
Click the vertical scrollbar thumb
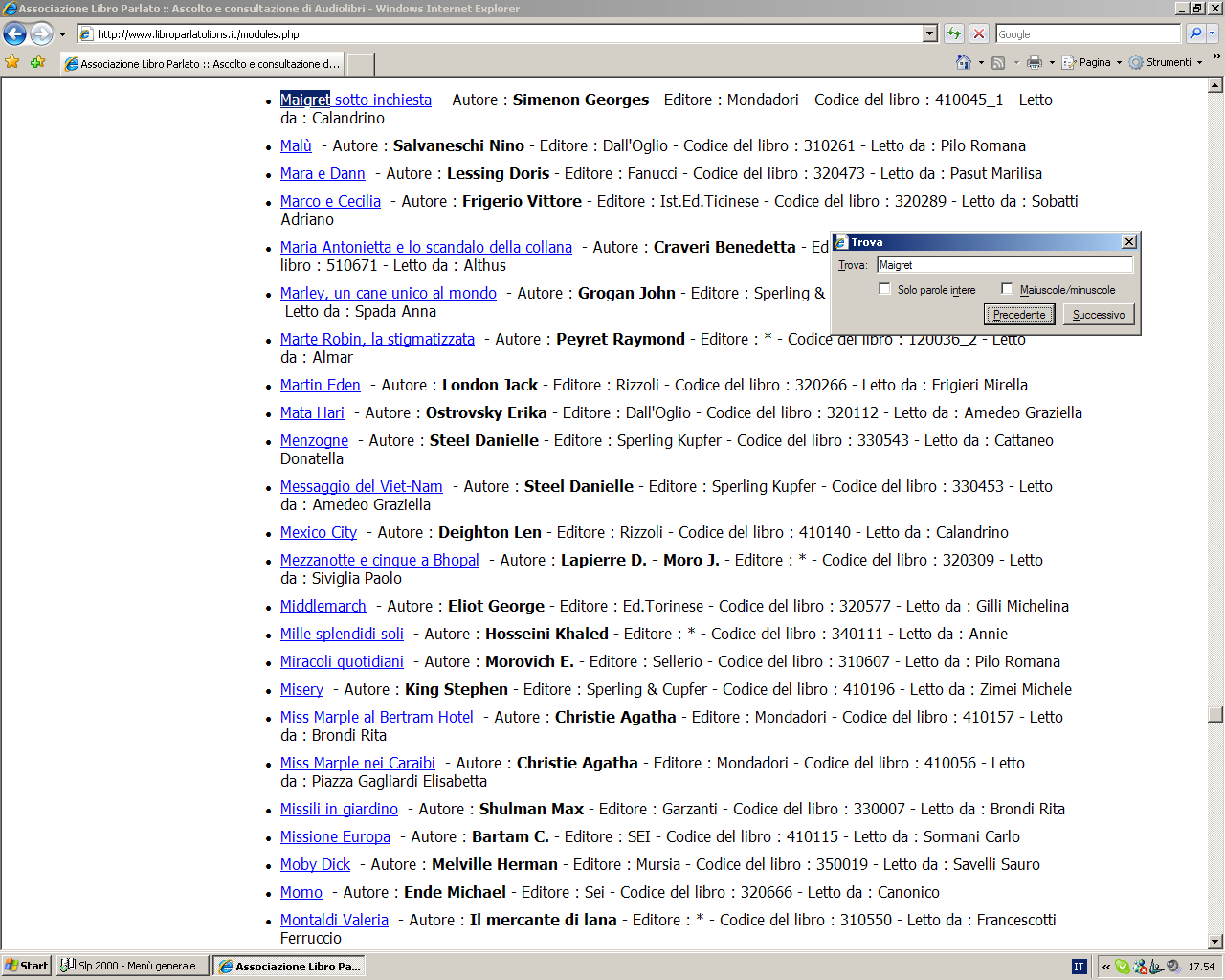coord(1215,715)
